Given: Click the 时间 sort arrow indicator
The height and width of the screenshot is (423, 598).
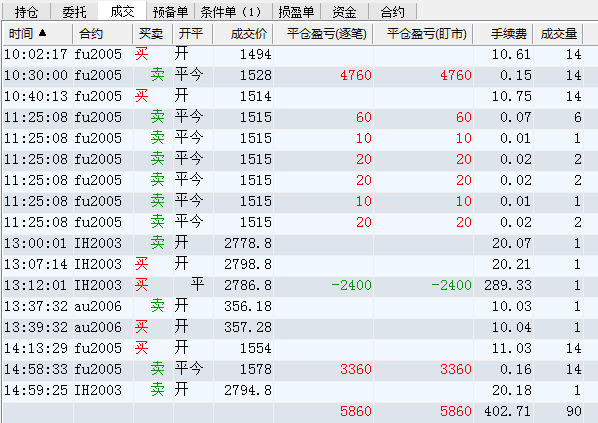Looking at the screenshot, I should click(x=42, y=33).
